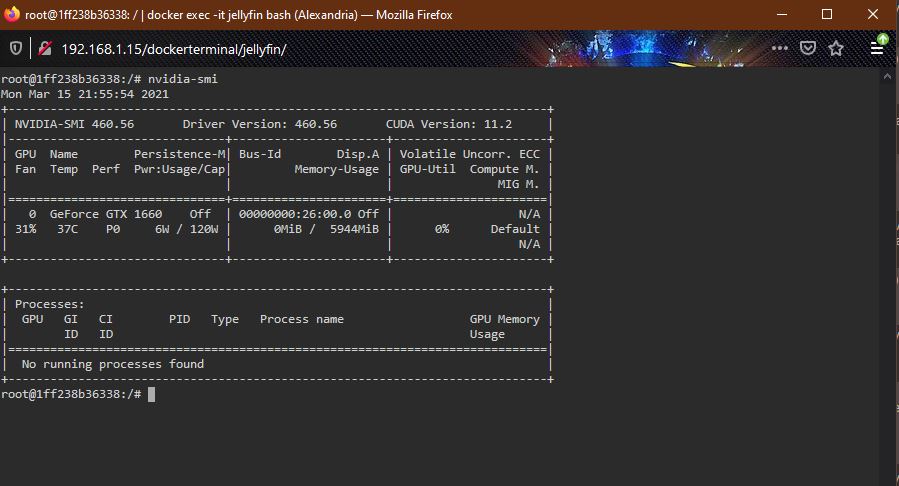Click the Firefox logo in title bar

(x=11, y=14)
